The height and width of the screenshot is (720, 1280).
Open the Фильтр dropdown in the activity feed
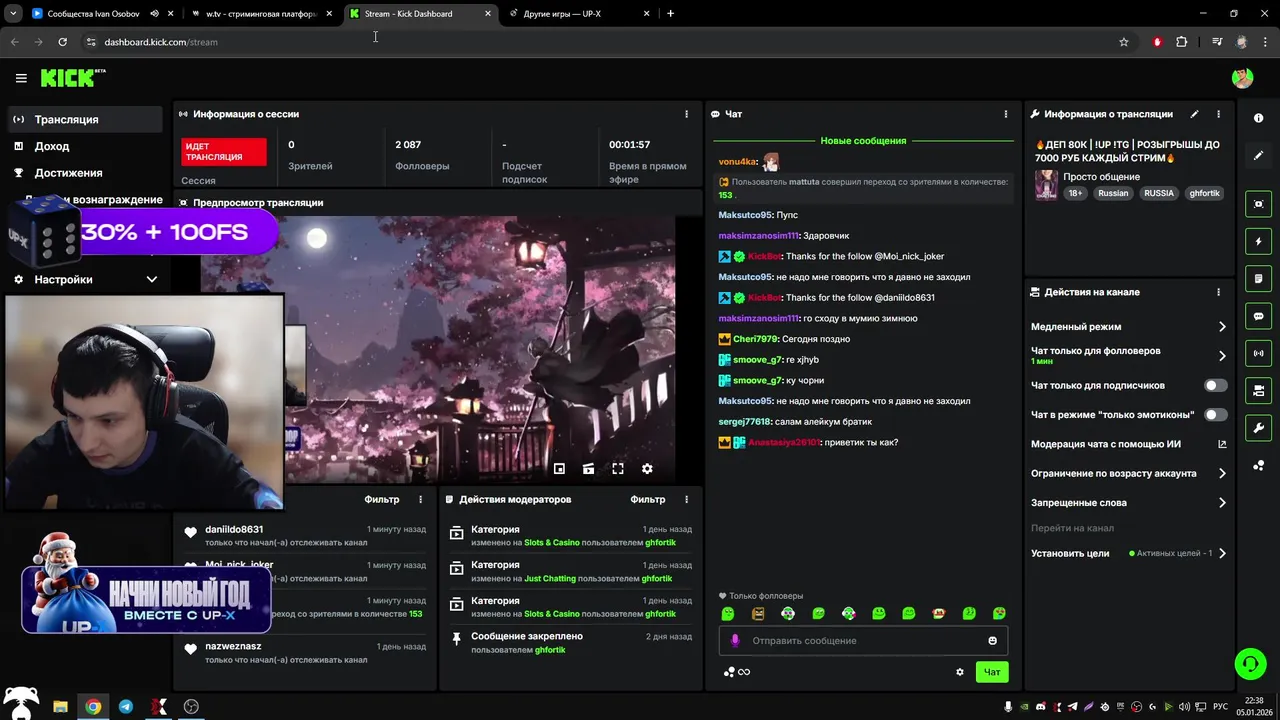[382, 499]
